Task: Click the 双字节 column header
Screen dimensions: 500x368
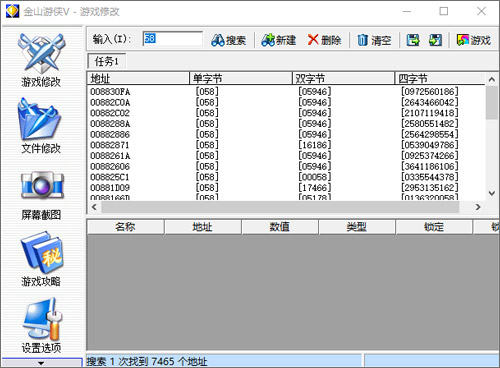Action: point(344,79)
